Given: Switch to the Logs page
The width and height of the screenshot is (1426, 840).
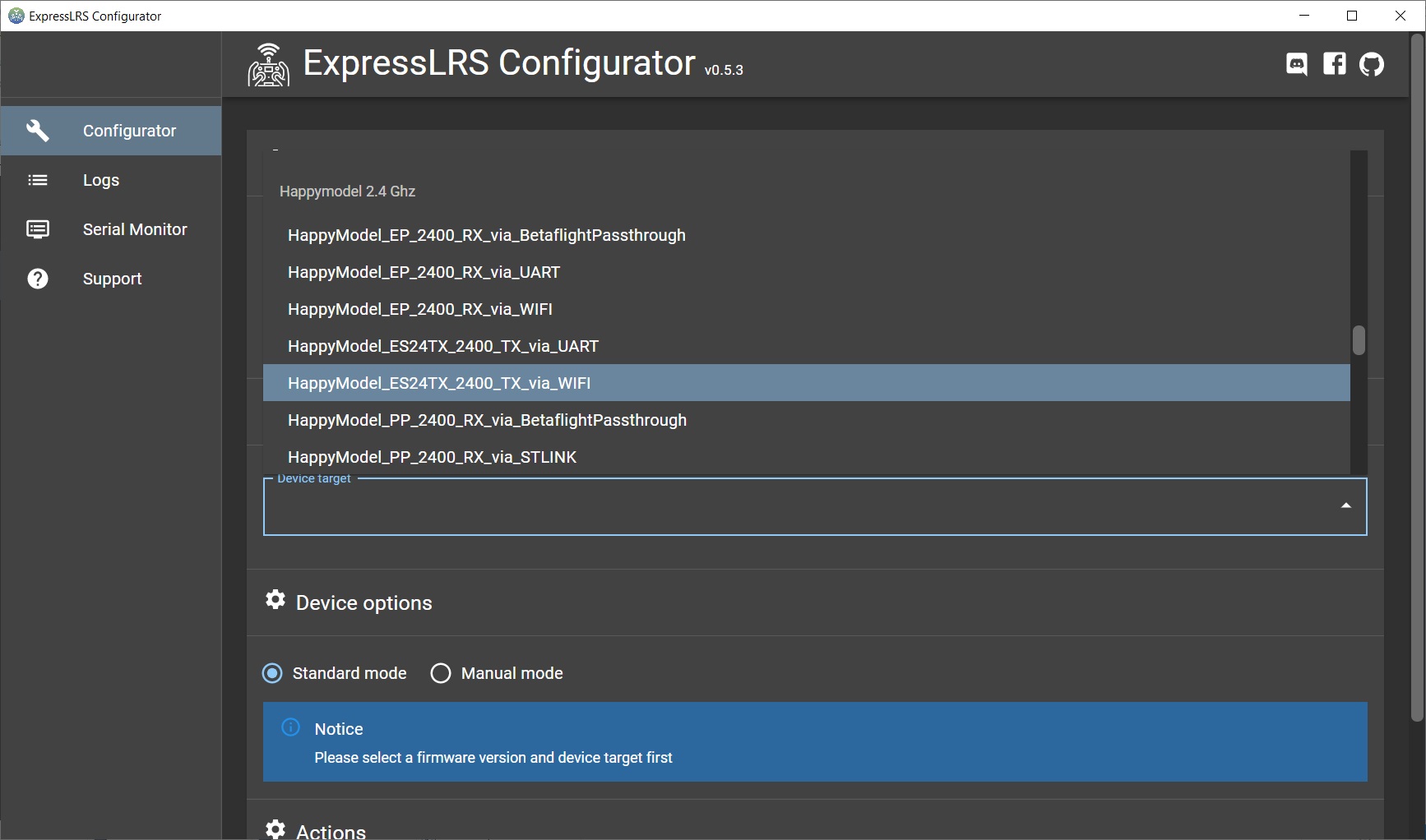Looking at the screenshot, I should coord(111,180).
